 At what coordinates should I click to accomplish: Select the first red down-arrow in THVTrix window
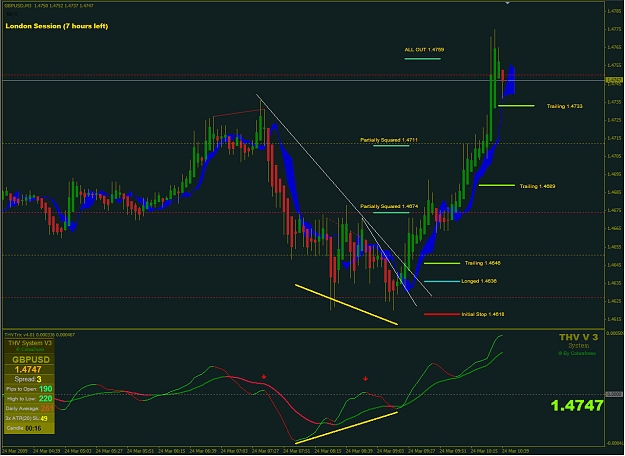263,377
